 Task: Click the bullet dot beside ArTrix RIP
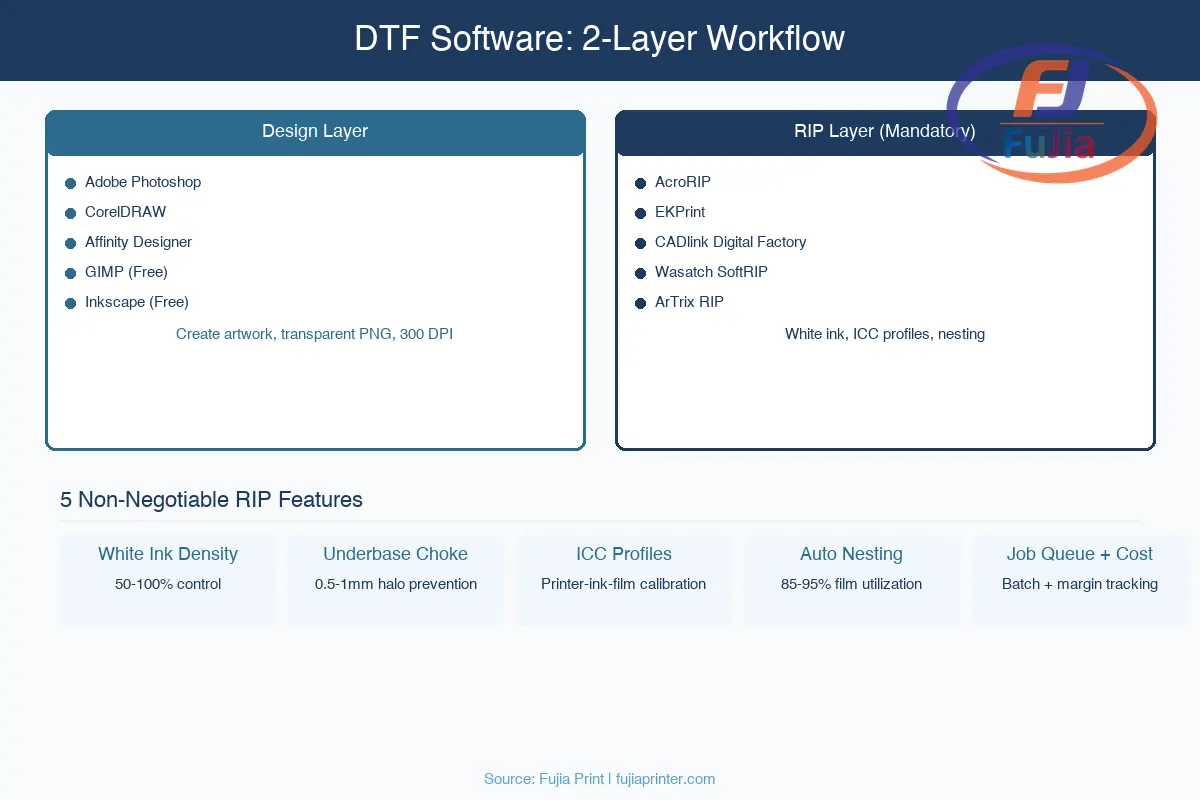[640, 303]
